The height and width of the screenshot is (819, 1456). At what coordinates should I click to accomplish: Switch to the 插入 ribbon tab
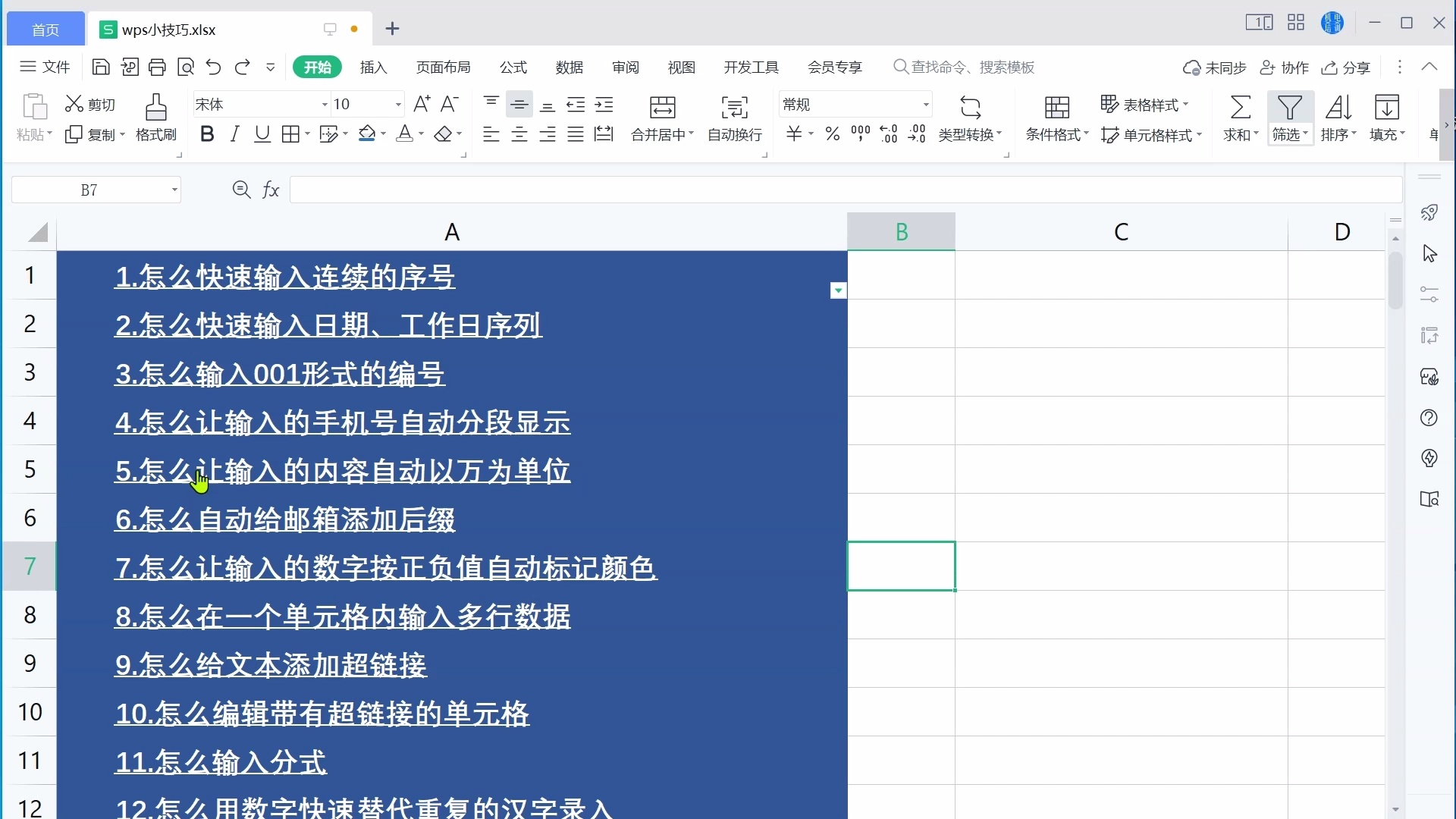(x=373, y=67)
